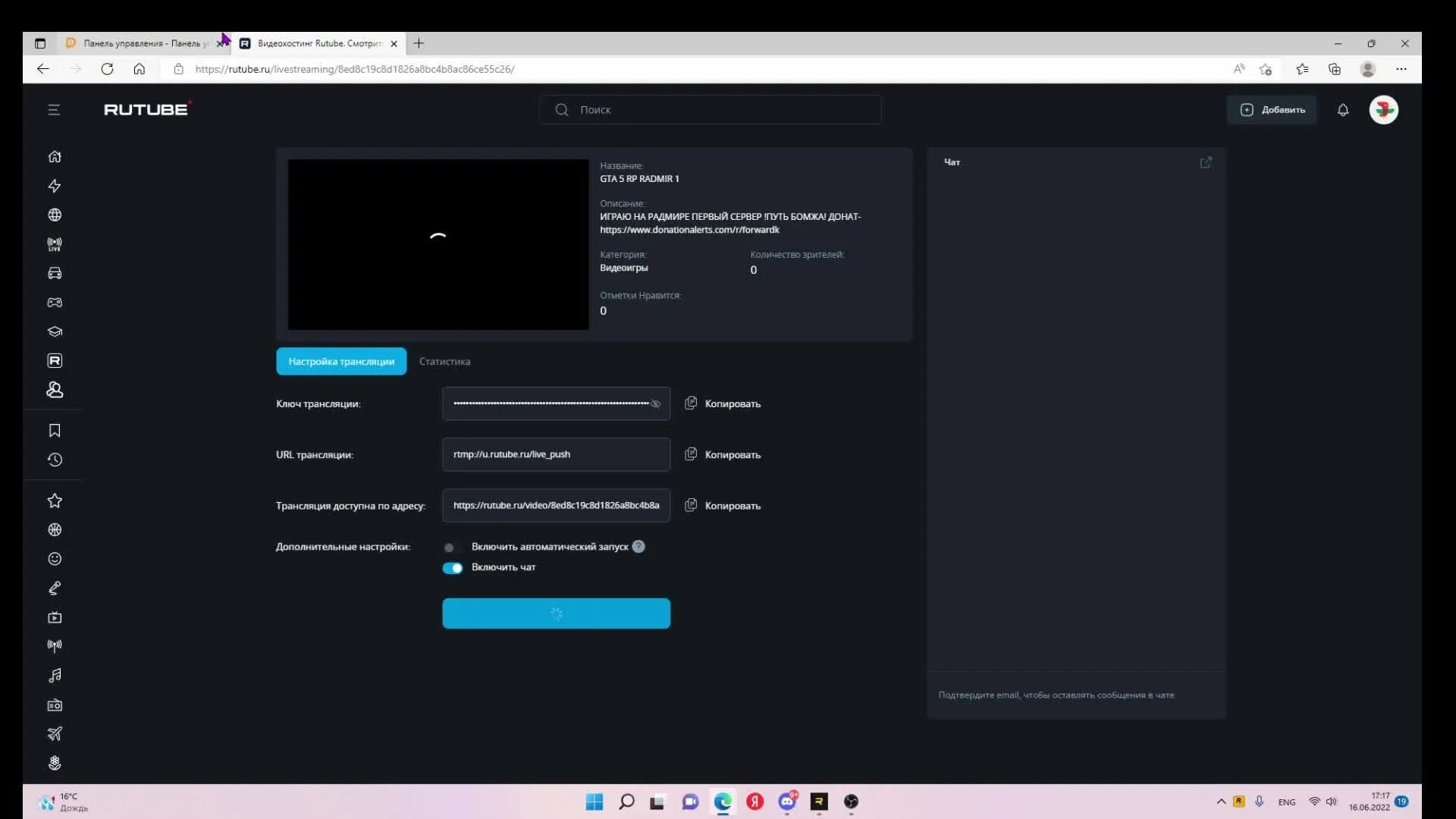Go to Home in the left sidebar
Image resolution: width=1456 pixels, height=819 pixels.
pos(55,156)
